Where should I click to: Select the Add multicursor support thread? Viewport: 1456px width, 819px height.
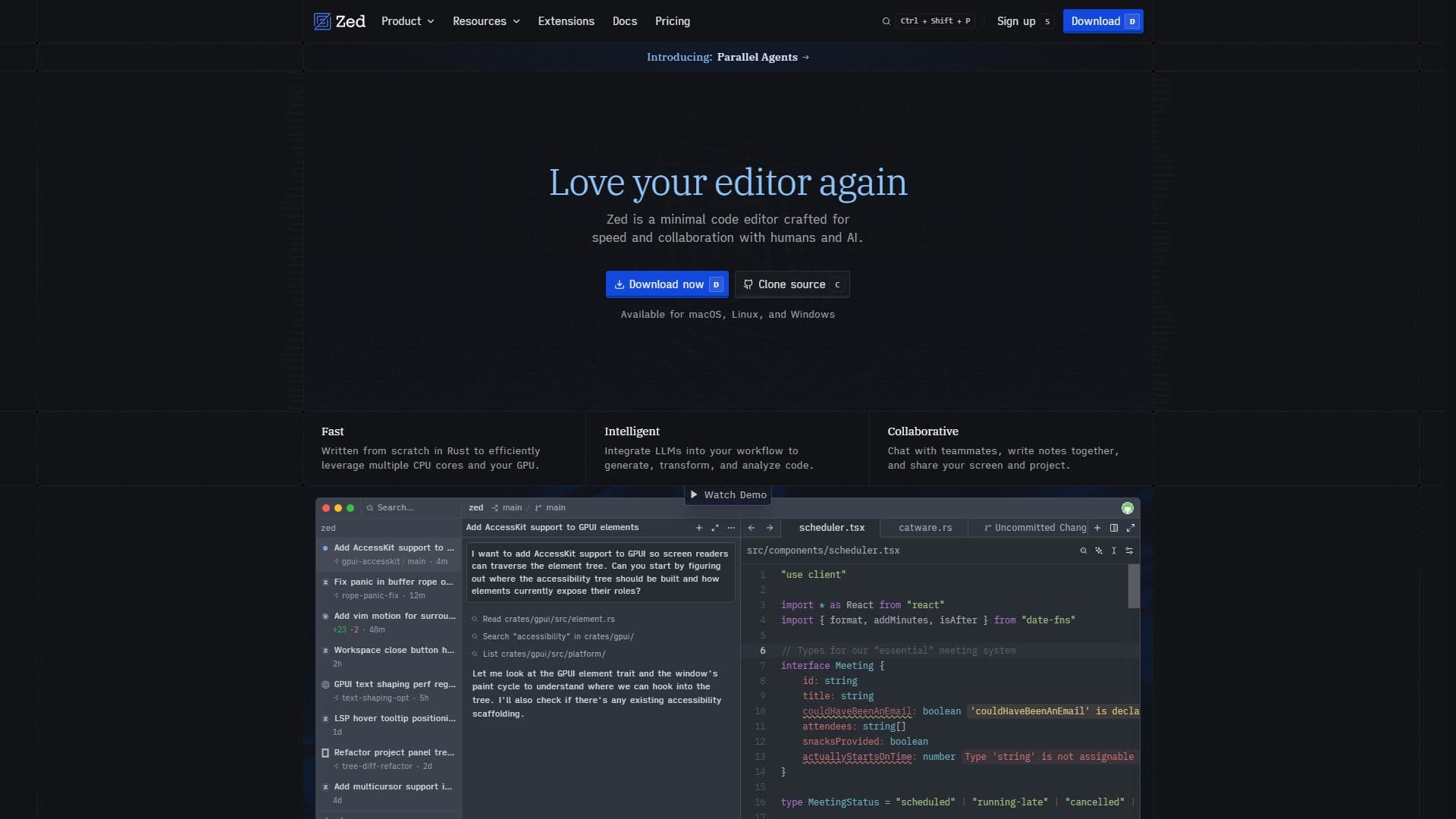(x=388, y=793)
